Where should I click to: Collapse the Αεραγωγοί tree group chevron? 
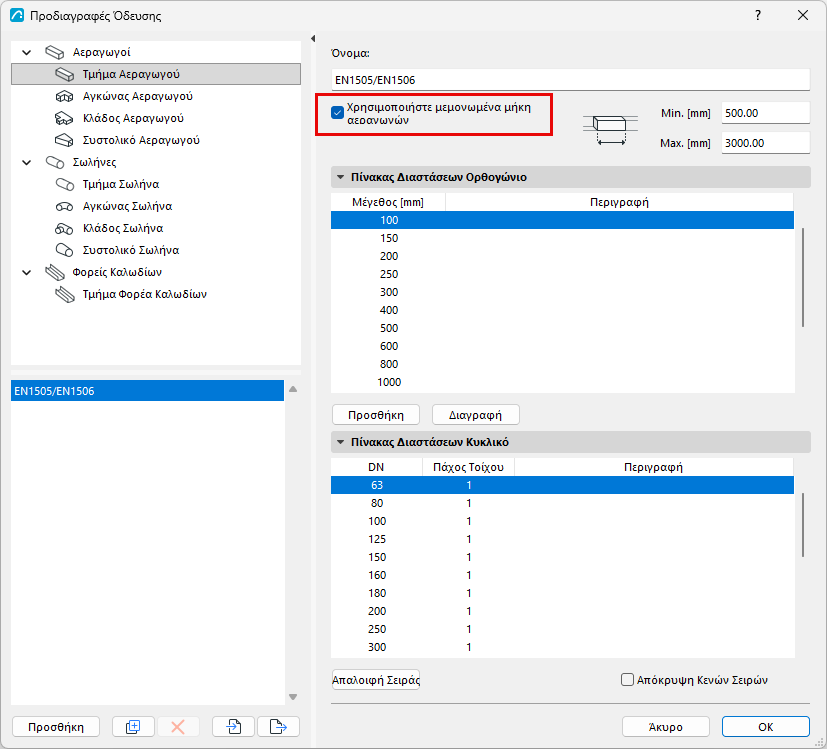[26, 52]
